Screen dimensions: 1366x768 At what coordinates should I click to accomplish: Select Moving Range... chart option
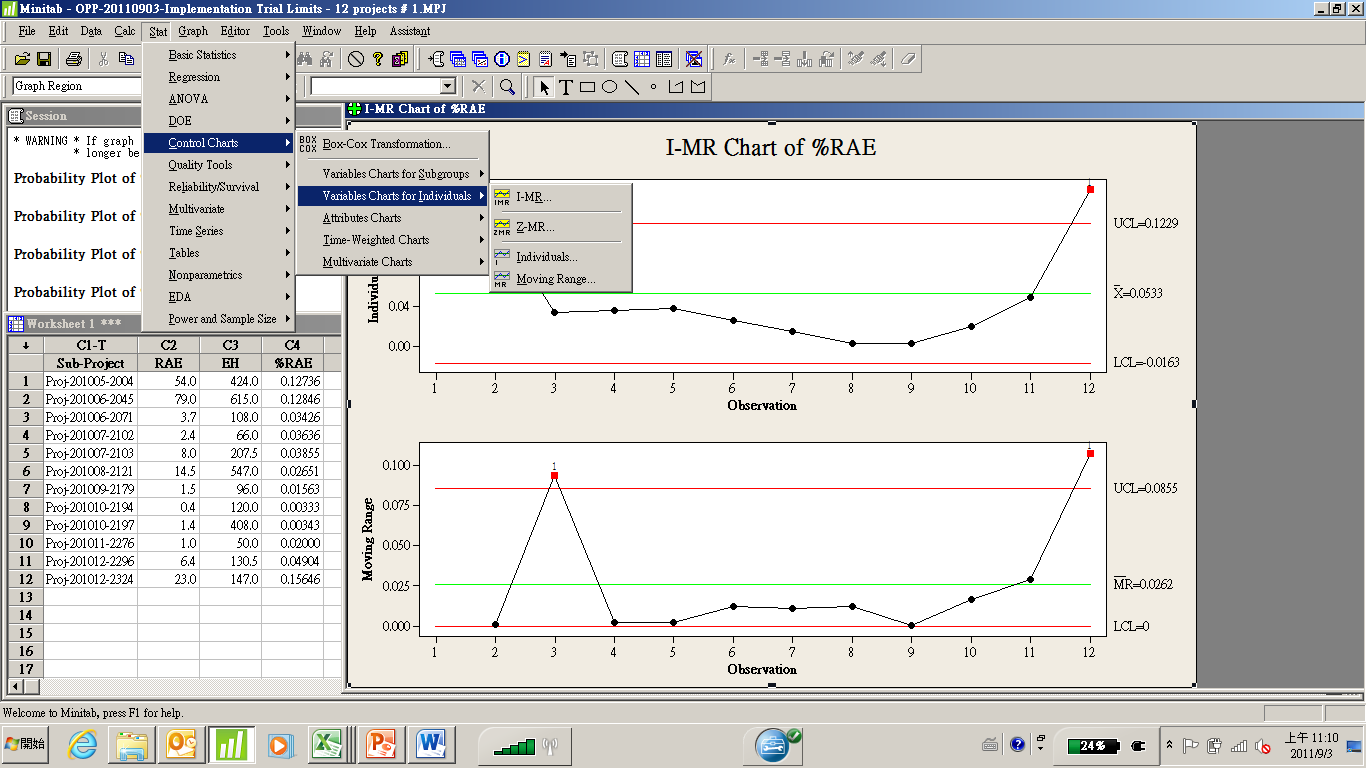click(560, 279)
